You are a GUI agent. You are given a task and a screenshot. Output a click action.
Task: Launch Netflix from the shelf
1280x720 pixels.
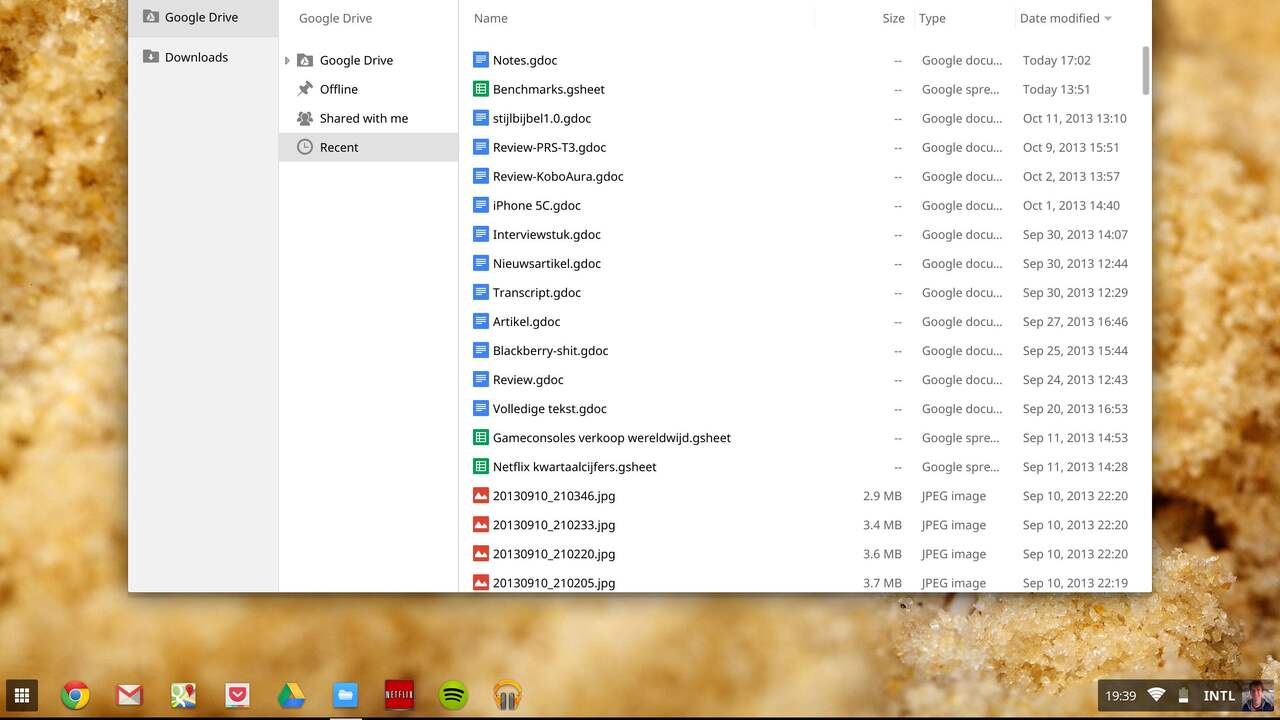399,695
